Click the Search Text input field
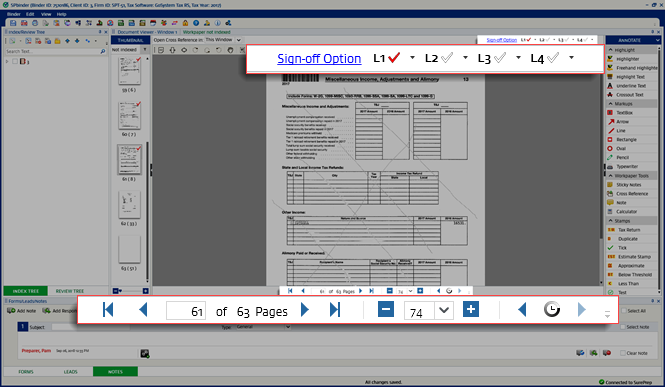The image size is (665, 387). pyautogui.click(x=52, y=51)
